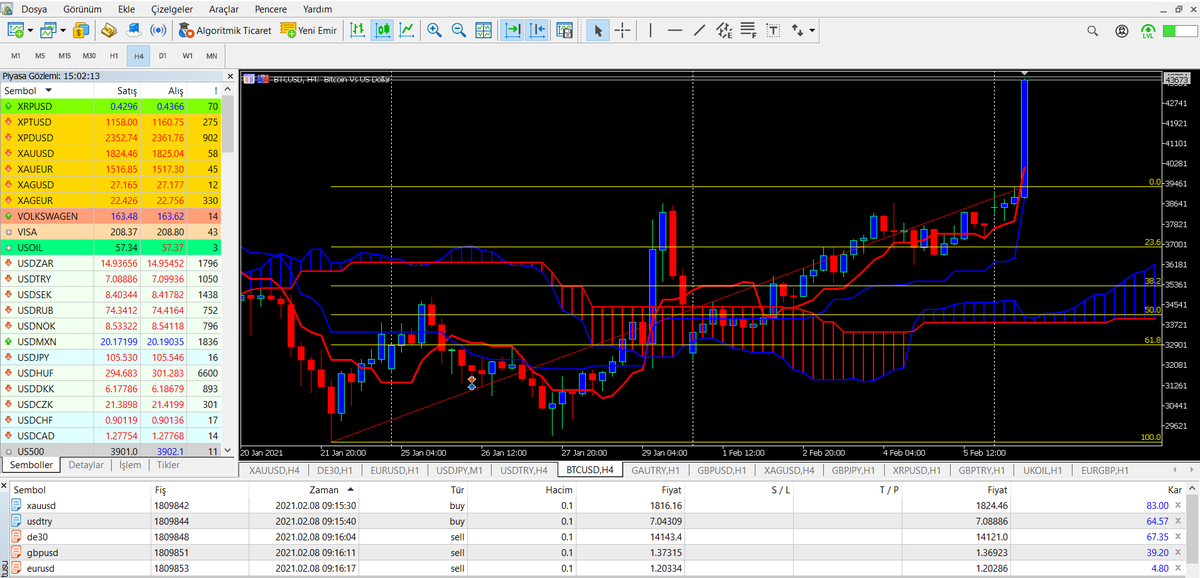
Task: Select the XAUUSD row in Market Watch
Action: (x=111, y=153)
